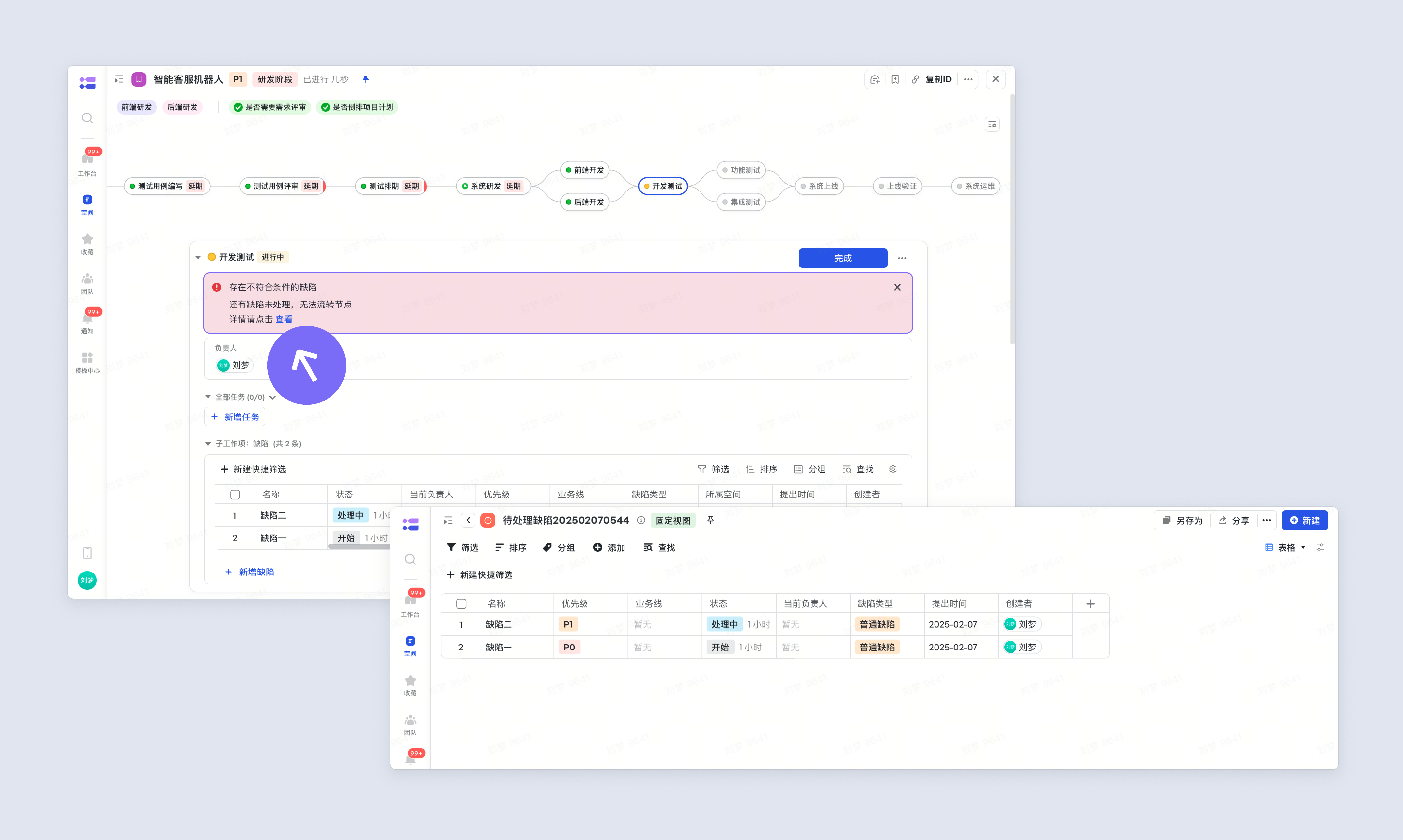Click 查找 in the 子工作项 table toolbar
The height and width of the screenshot is (840, 1403).
(858, 469)
